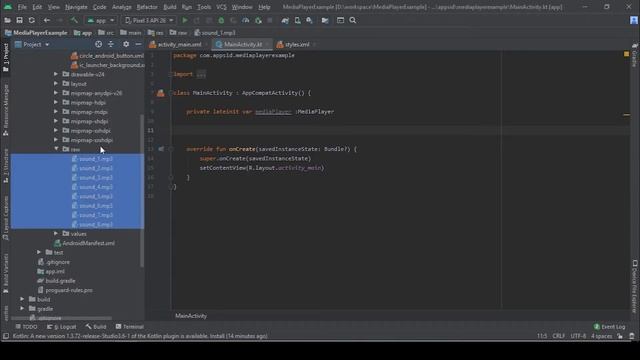
Task: Click the locate/scroll-from-source target icon in Project panel
Action: click(x=98, y=44)
